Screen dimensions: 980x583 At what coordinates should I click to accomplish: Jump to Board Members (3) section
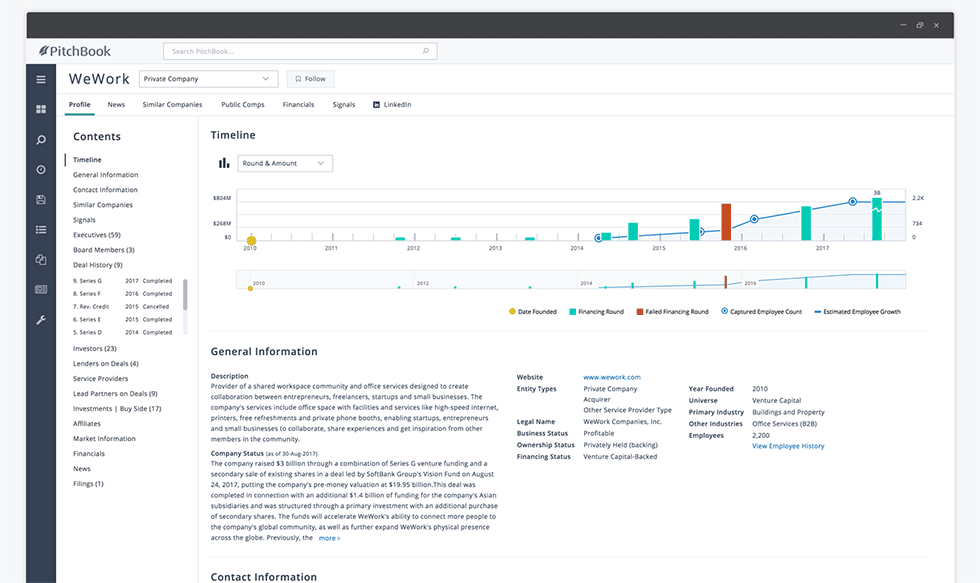point(104,250)
